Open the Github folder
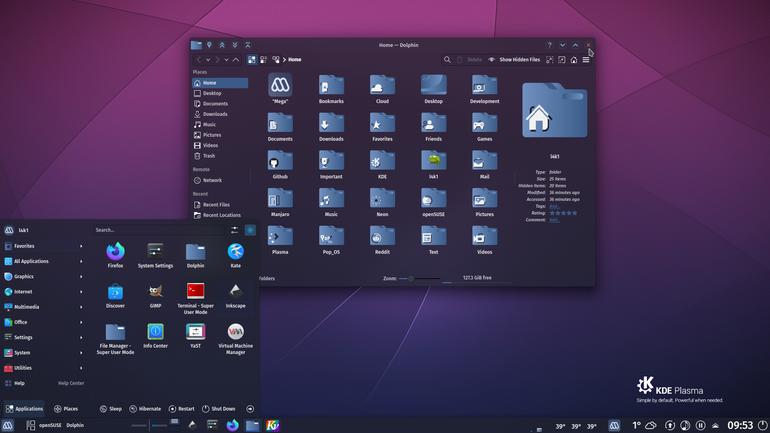The width and height of the screenshot is (770, 433). pyautogui.click(x=280, y=164)
